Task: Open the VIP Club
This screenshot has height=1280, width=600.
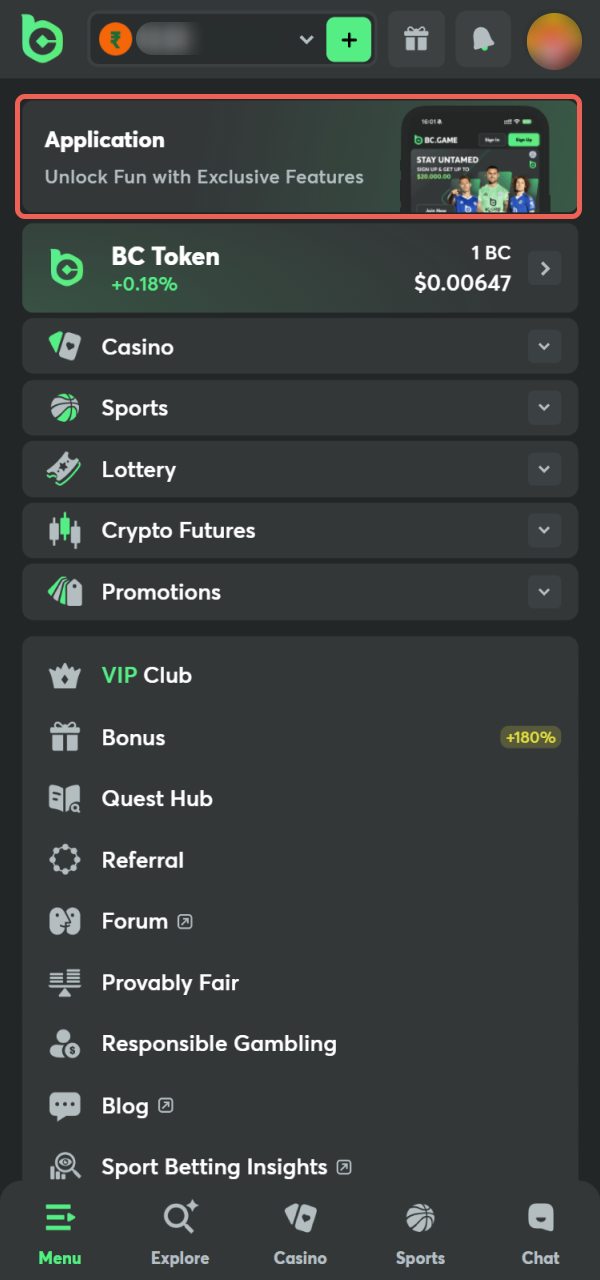Action: click(x=146, y=675)
